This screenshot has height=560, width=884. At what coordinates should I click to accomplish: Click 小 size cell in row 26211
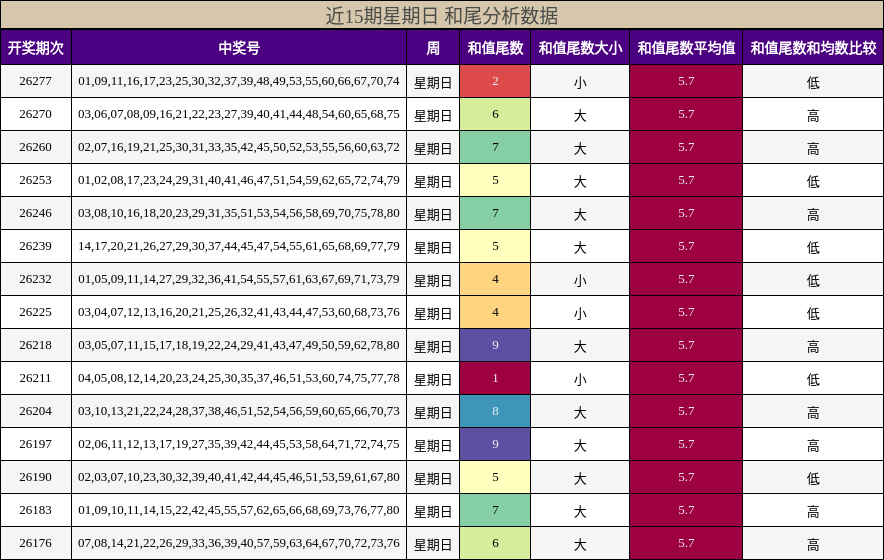pyautogui.click(x=580, y=378)
